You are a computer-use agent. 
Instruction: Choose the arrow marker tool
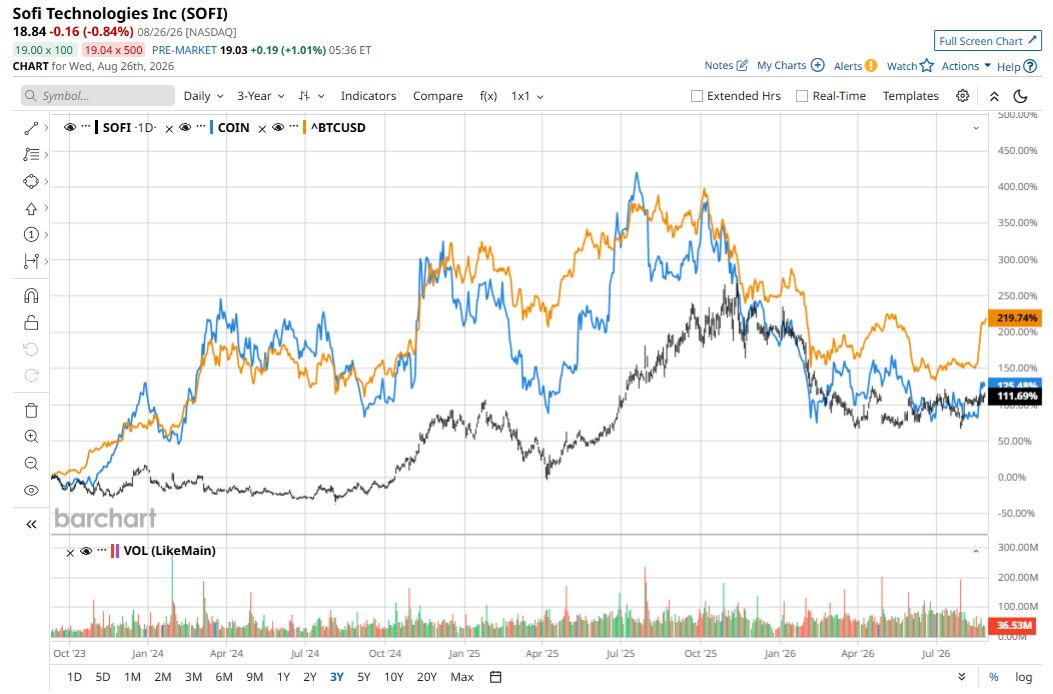click(x=31, y=208)
